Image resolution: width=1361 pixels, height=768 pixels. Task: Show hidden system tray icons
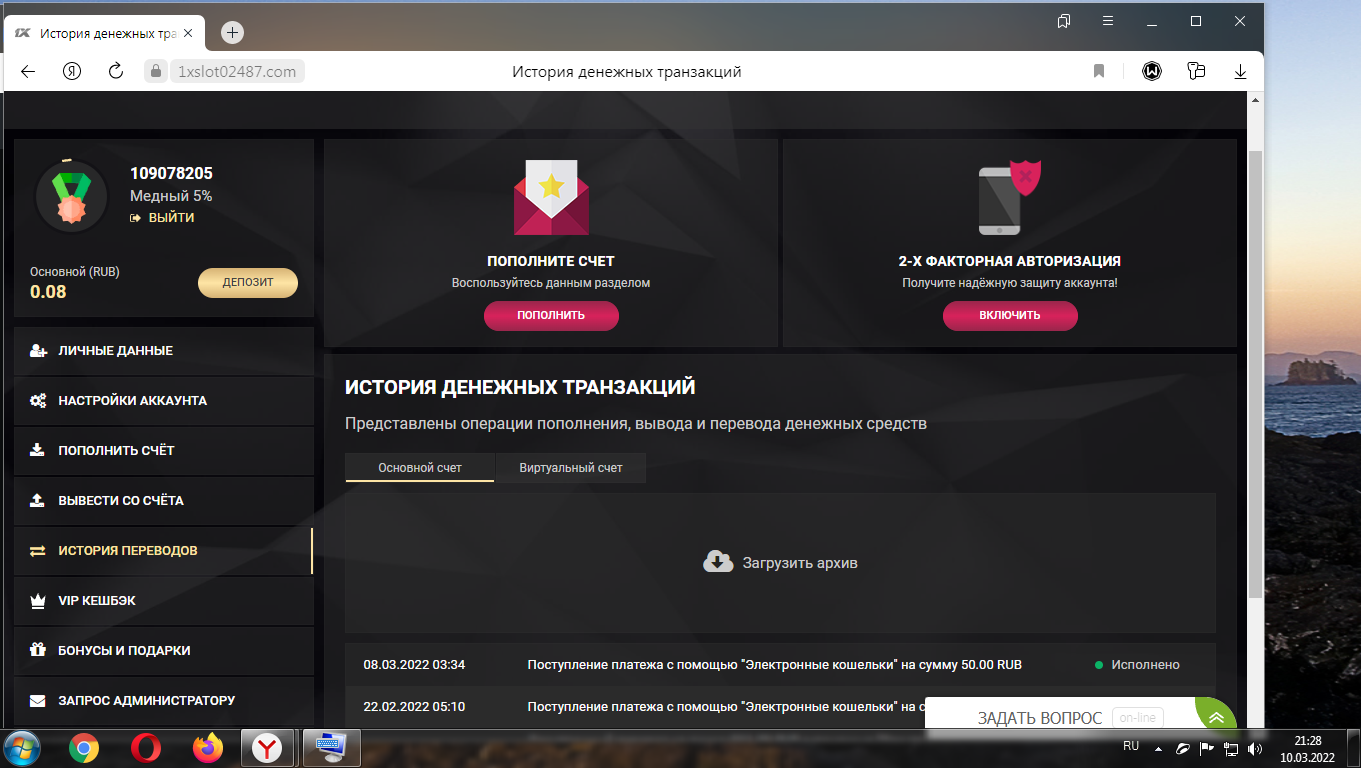(1159, 748)
